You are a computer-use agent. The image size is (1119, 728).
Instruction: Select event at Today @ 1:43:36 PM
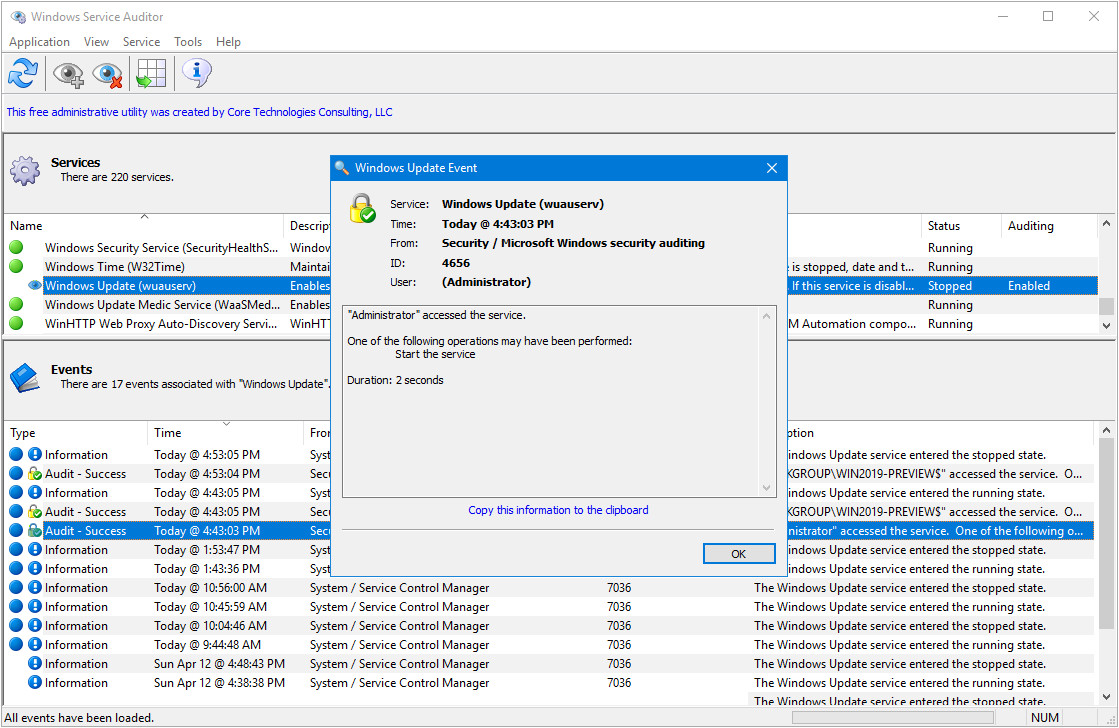pyautogui.click(x=551, y=569)
